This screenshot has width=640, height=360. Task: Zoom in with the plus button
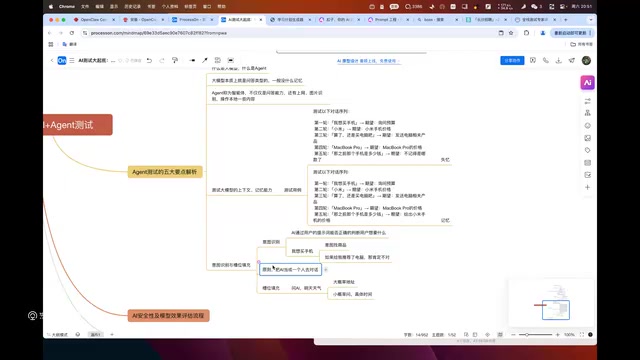[x=558, y=334]
